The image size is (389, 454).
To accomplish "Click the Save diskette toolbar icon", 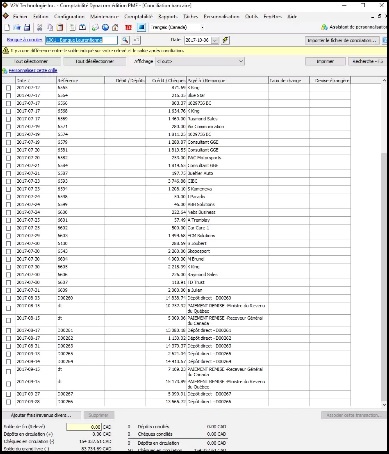I will [27, 27].
